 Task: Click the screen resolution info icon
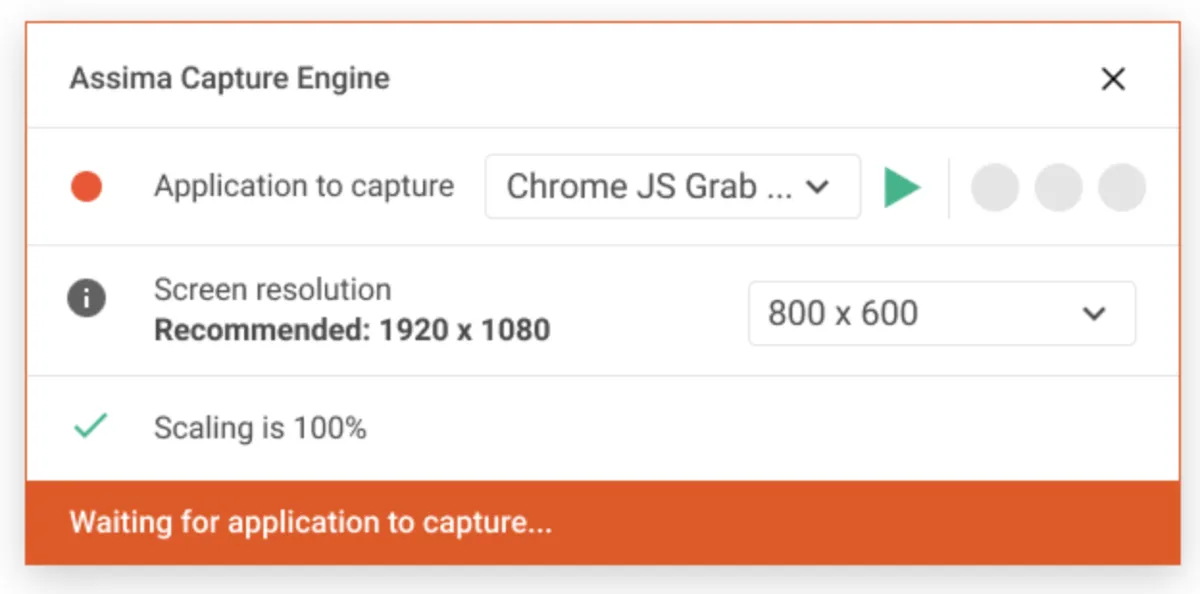[87, 298]
